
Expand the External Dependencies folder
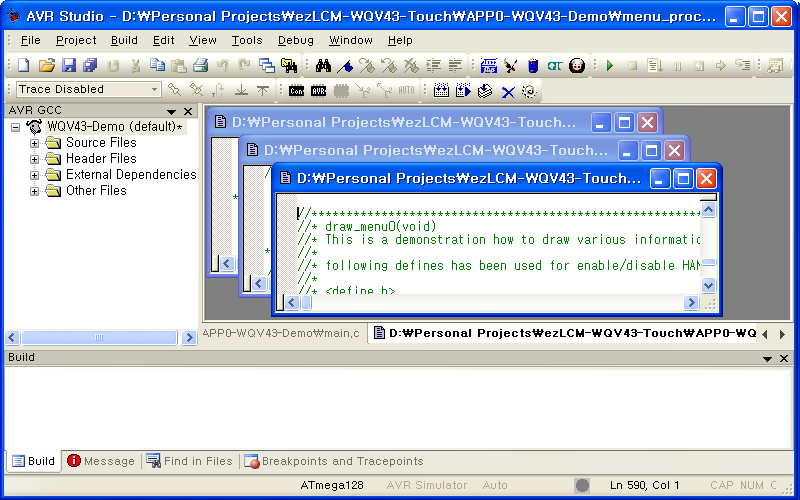point(34,176)
